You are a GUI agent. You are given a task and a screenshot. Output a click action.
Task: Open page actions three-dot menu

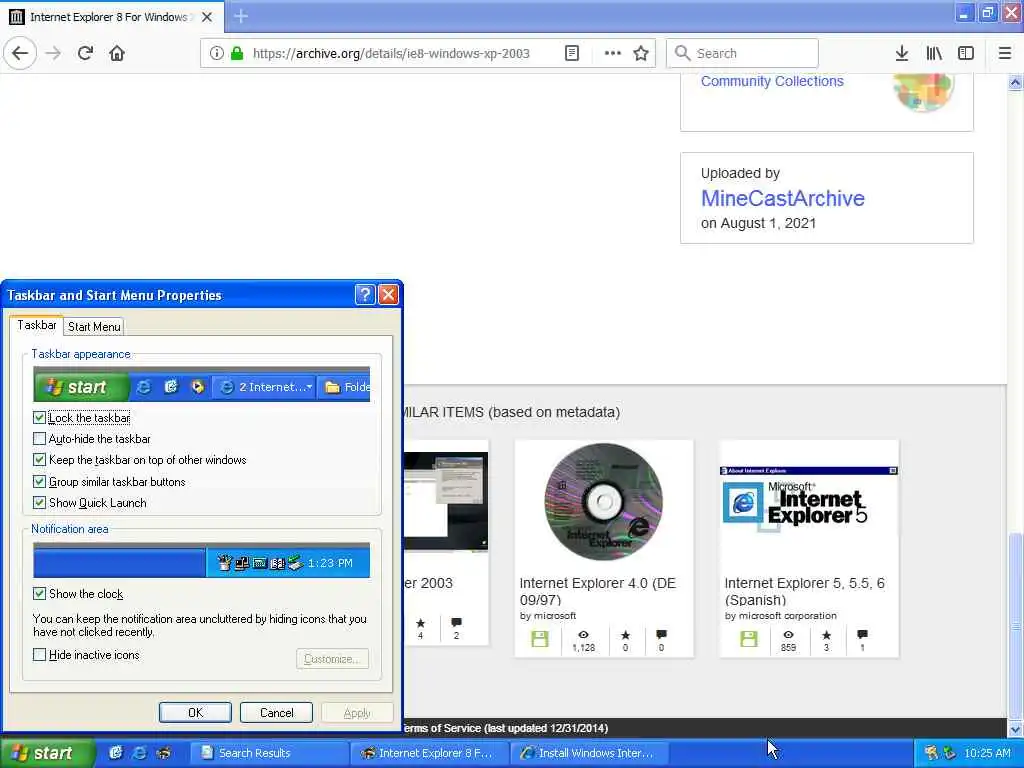tap(613, 54)
